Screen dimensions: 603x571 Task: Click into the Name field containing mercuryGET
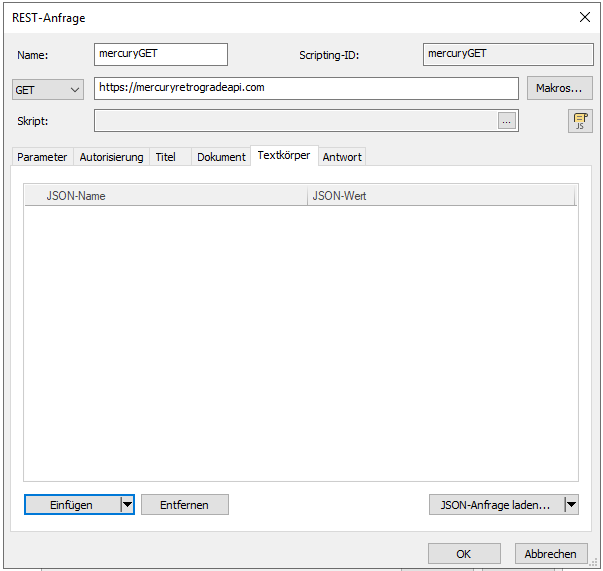coord(160,54)
